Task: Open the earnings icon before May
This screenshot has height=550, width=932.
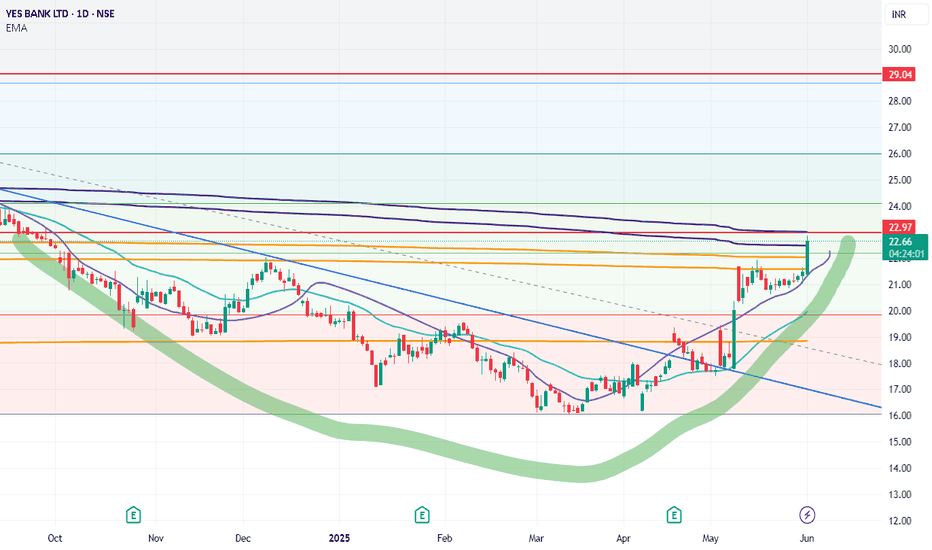Action: point(673,514)
